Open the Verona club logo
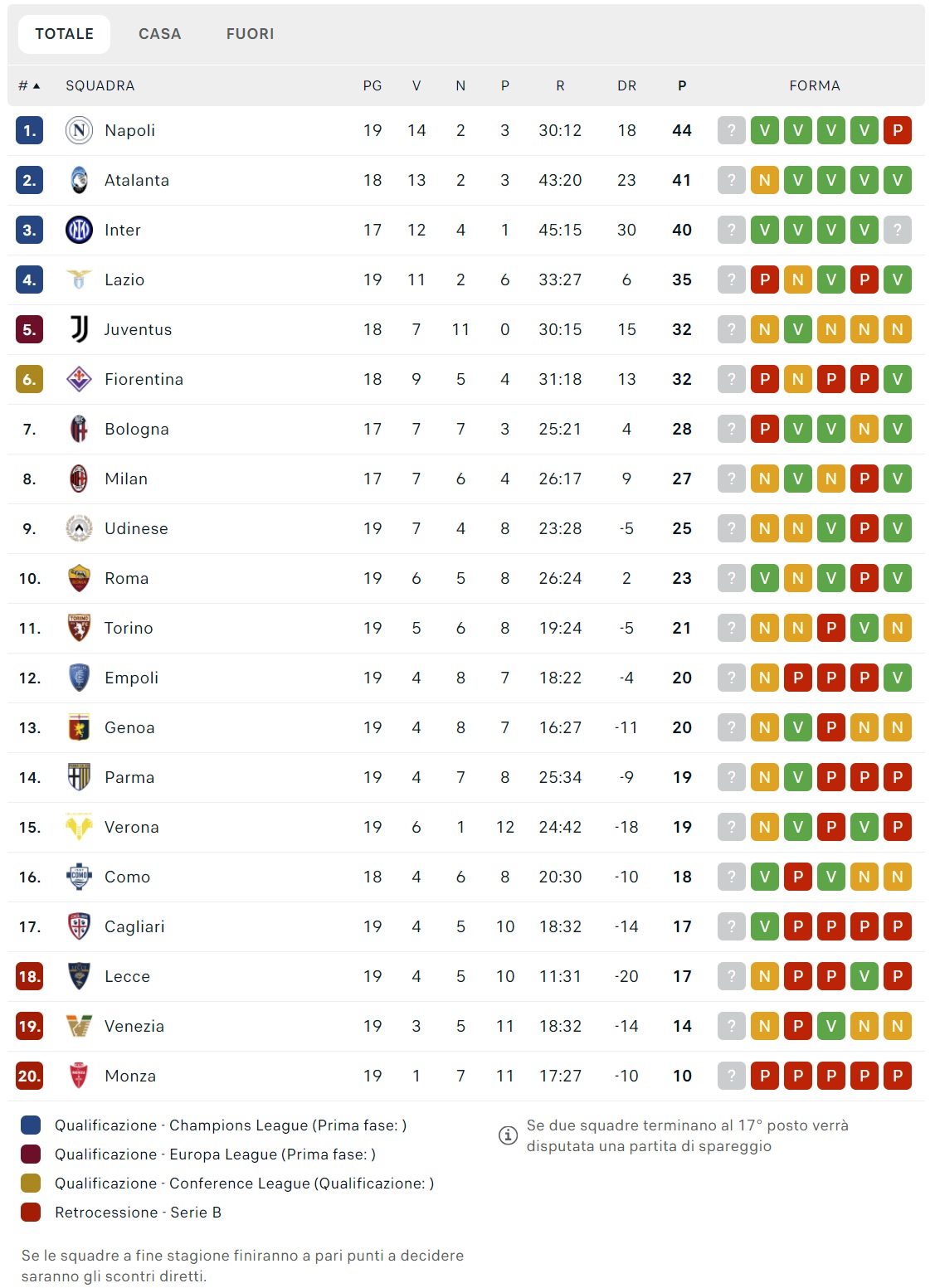This screenshot has height=1288, width=935. [x=79, y=827]
